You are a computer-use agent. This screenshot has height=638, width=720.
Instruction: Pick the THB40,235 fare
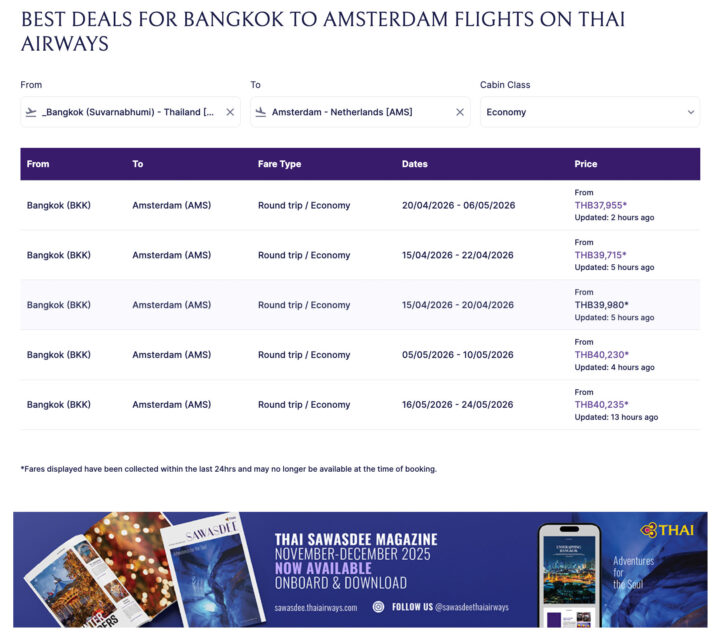[x=601, y=405]
